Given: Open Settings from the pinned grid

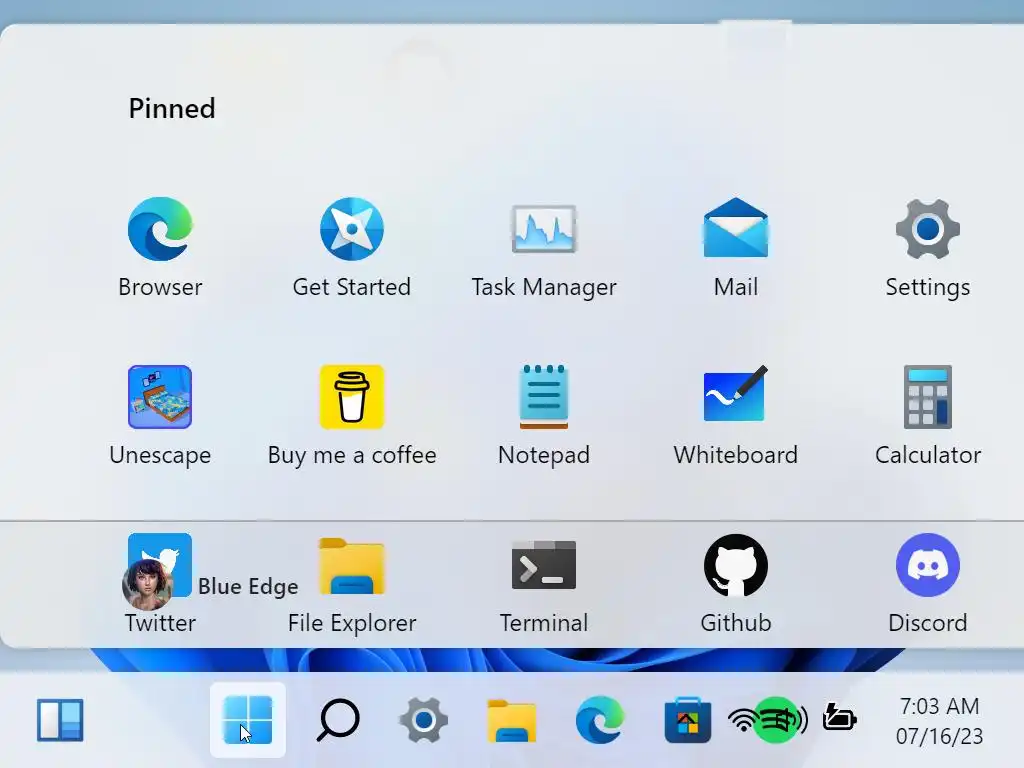Looking at the screenshot, I should 927,248.
